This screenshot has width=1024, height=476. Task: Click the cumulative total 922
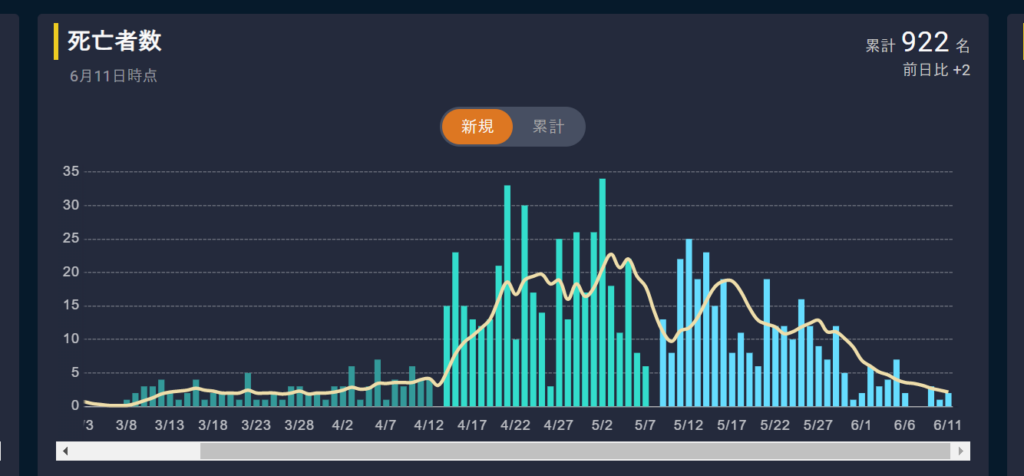(x=924, y=43)
